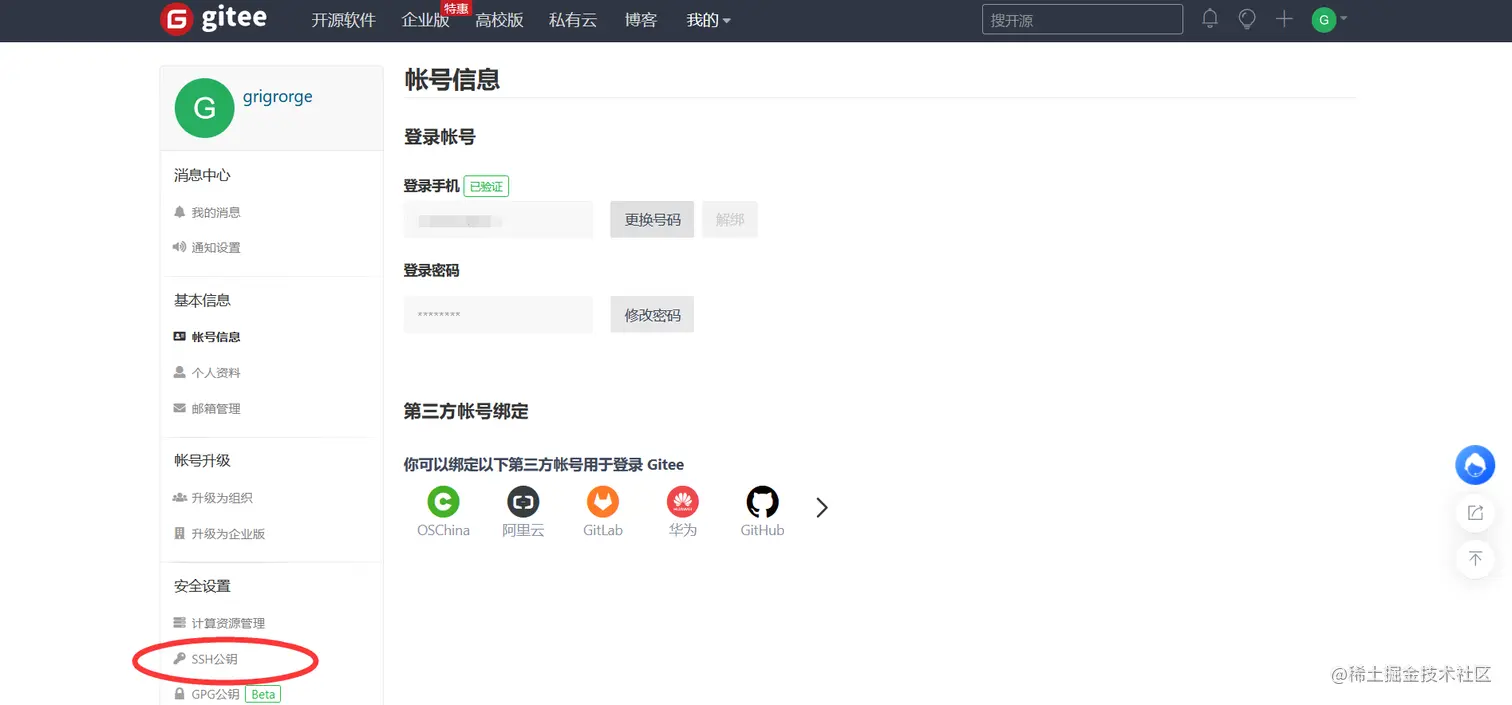Click the 消息中心 sidebar heading
1512x705 pixels.
coord(202,175)
